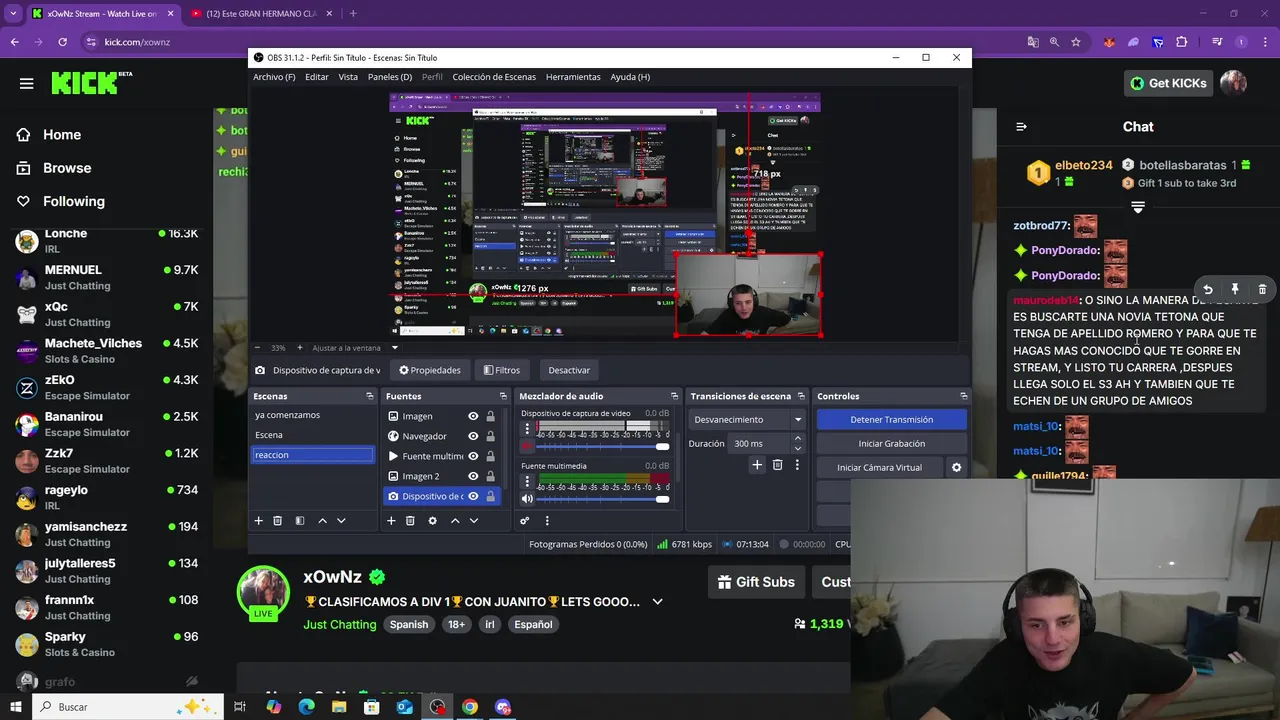
Task: Click Iniciar Cámara Virtual button
Action: pos(879,467)
